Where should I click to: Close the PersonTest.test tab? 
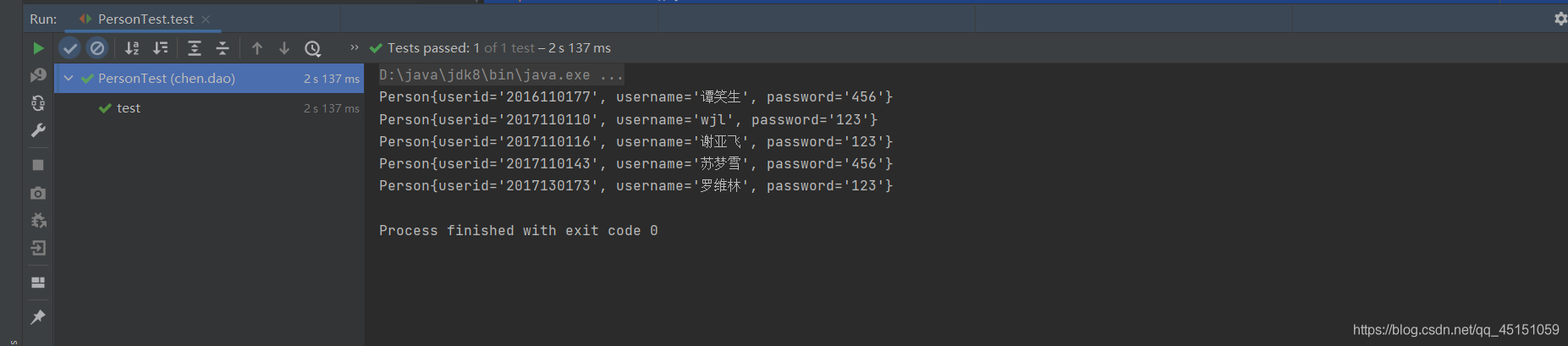[206, 19]
